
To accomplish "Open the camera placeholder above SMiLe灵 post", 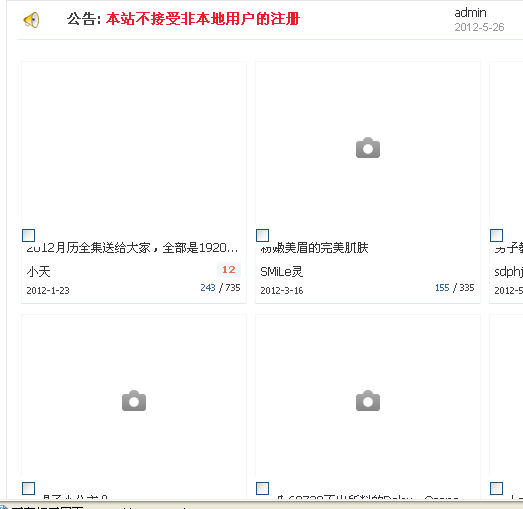I will click(368, 147).
